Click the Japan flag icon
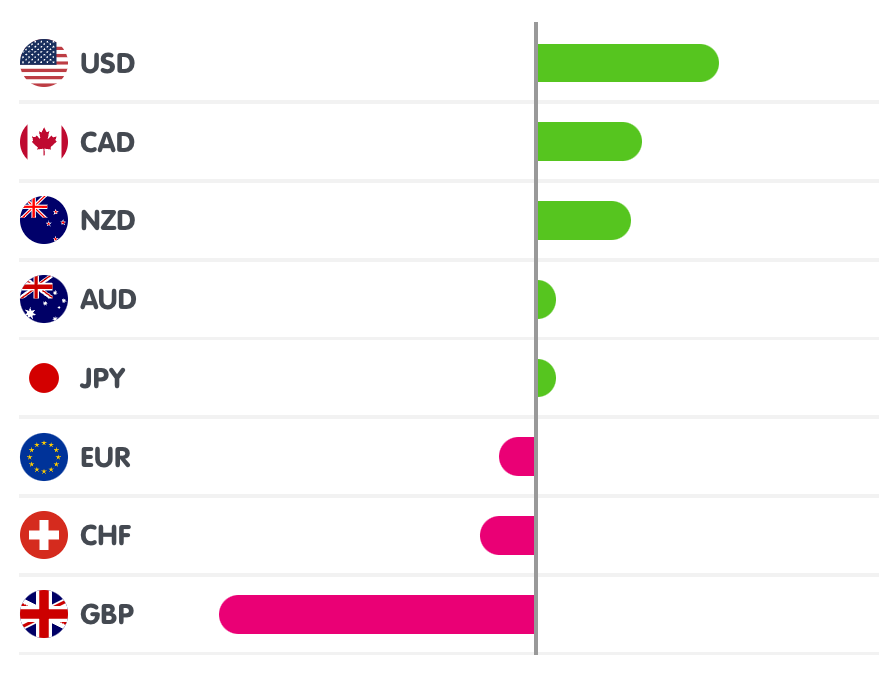The width and height of the screenshot is (890, 676). pos(44,378)
